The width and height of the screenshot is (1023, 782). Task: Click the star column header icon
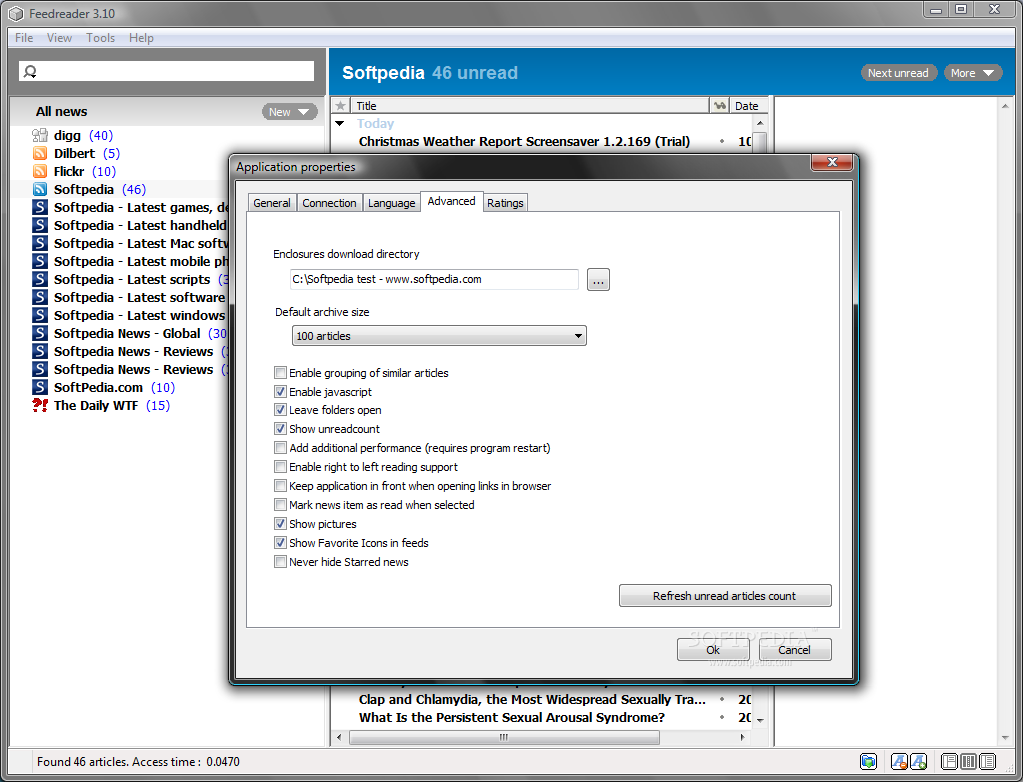click(340, 106)
